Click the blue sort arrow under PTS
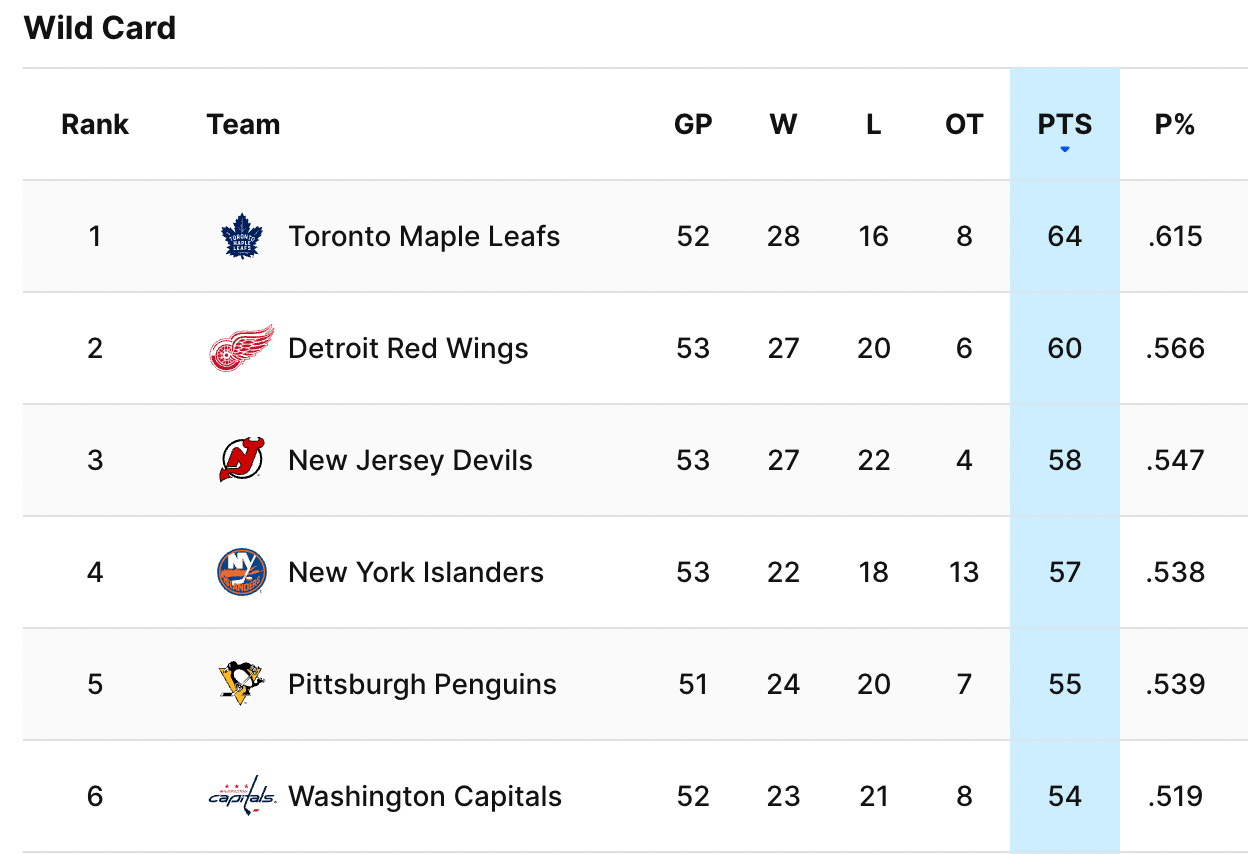Screen dimensions: 1248x854 tap(1065, 150)
